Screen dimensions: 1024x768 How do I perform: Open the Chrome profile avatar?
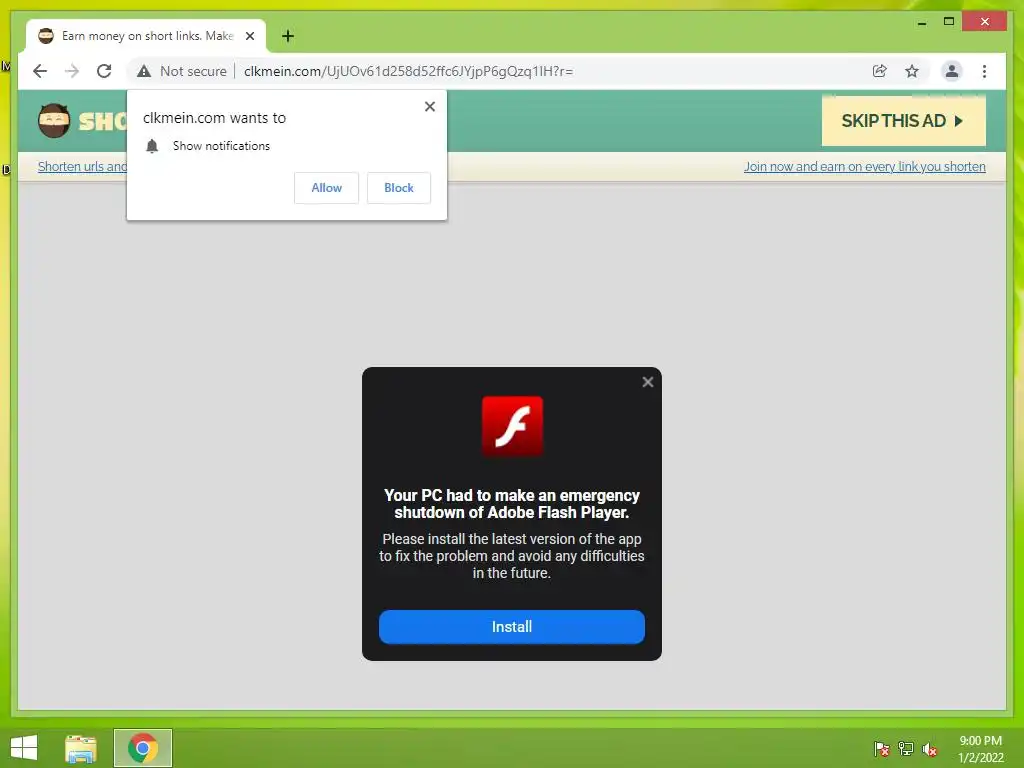(952, 71)
